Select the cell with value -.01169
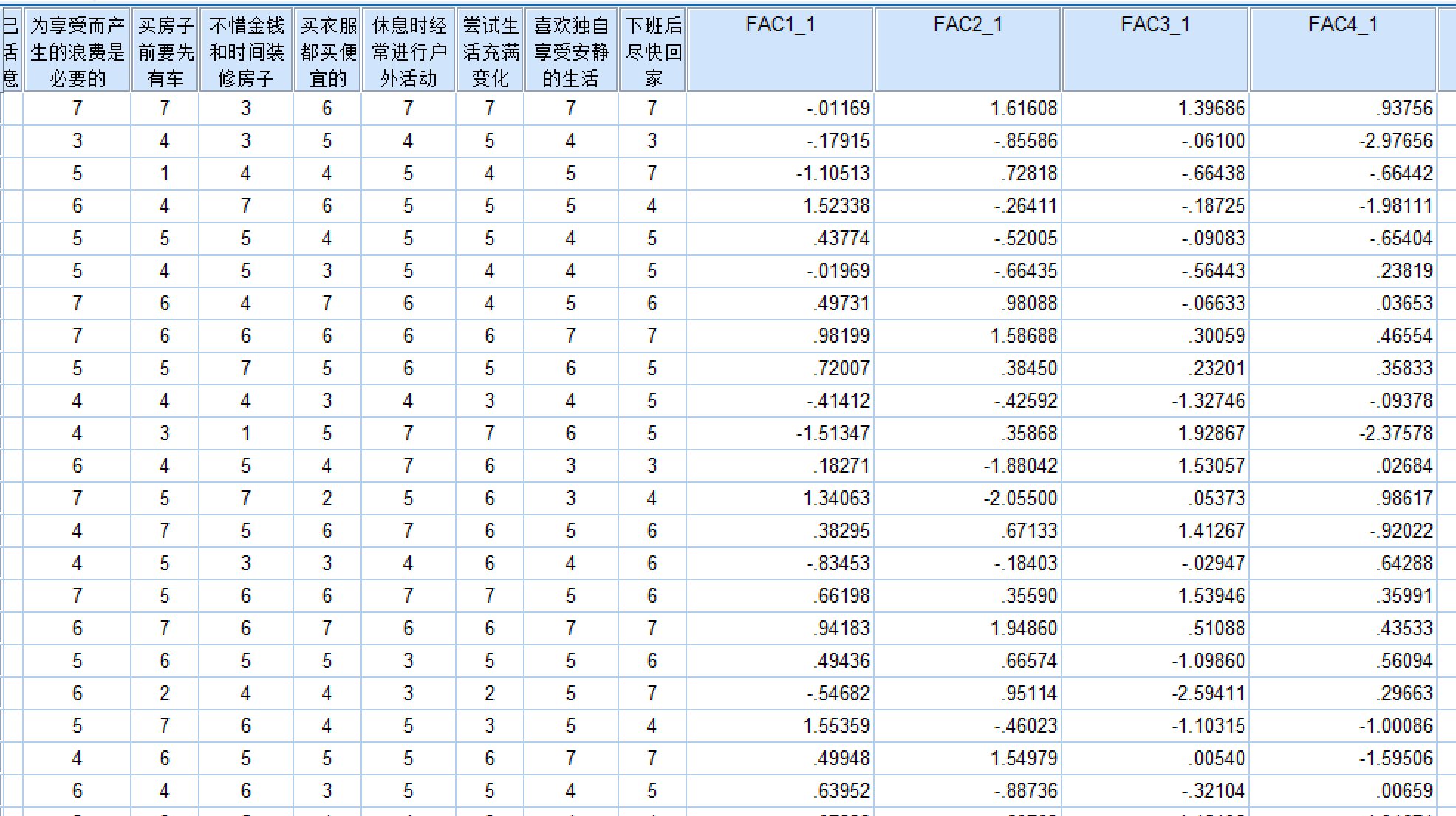This screenshot has height=816, width=1456. point(780,109)
